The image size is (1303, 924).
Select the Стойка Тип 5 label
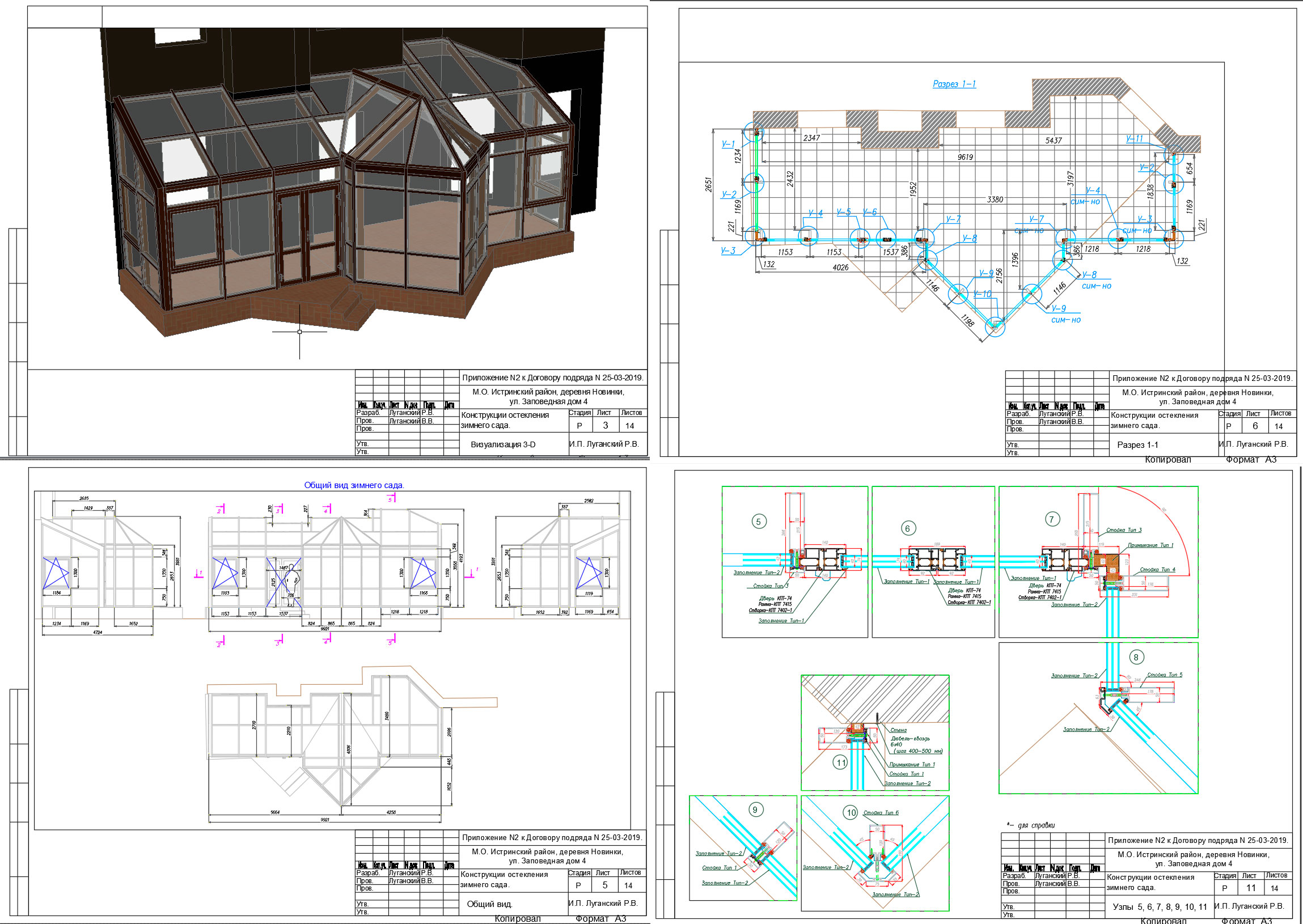click(x=1165, y=675)
